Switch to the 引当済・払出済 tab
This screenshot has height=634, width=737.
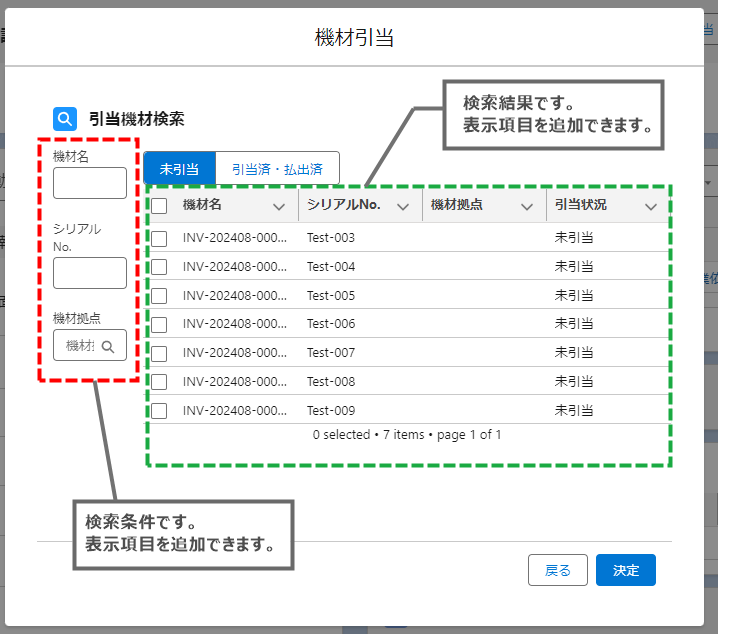277,169
